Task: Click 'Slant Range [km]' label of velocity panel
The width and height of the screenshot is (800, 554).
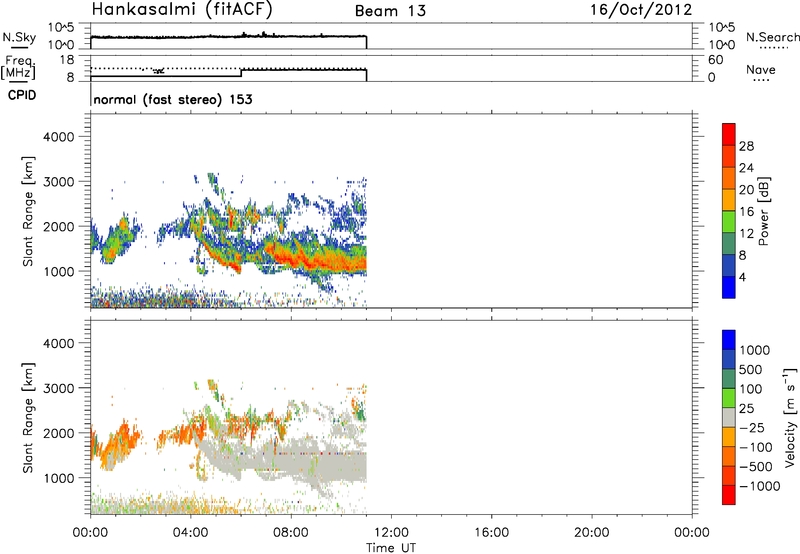Action: pos(28,418)
